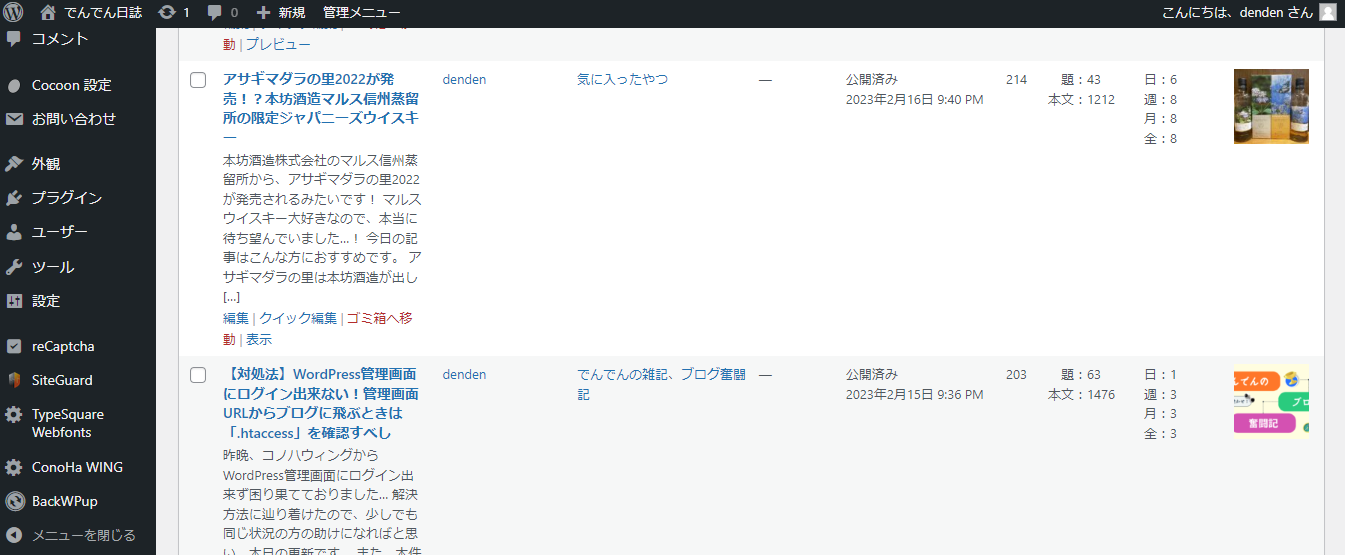Click the ツール wrench icon
Screen dimensions: 1345x555
click(14, 267)
